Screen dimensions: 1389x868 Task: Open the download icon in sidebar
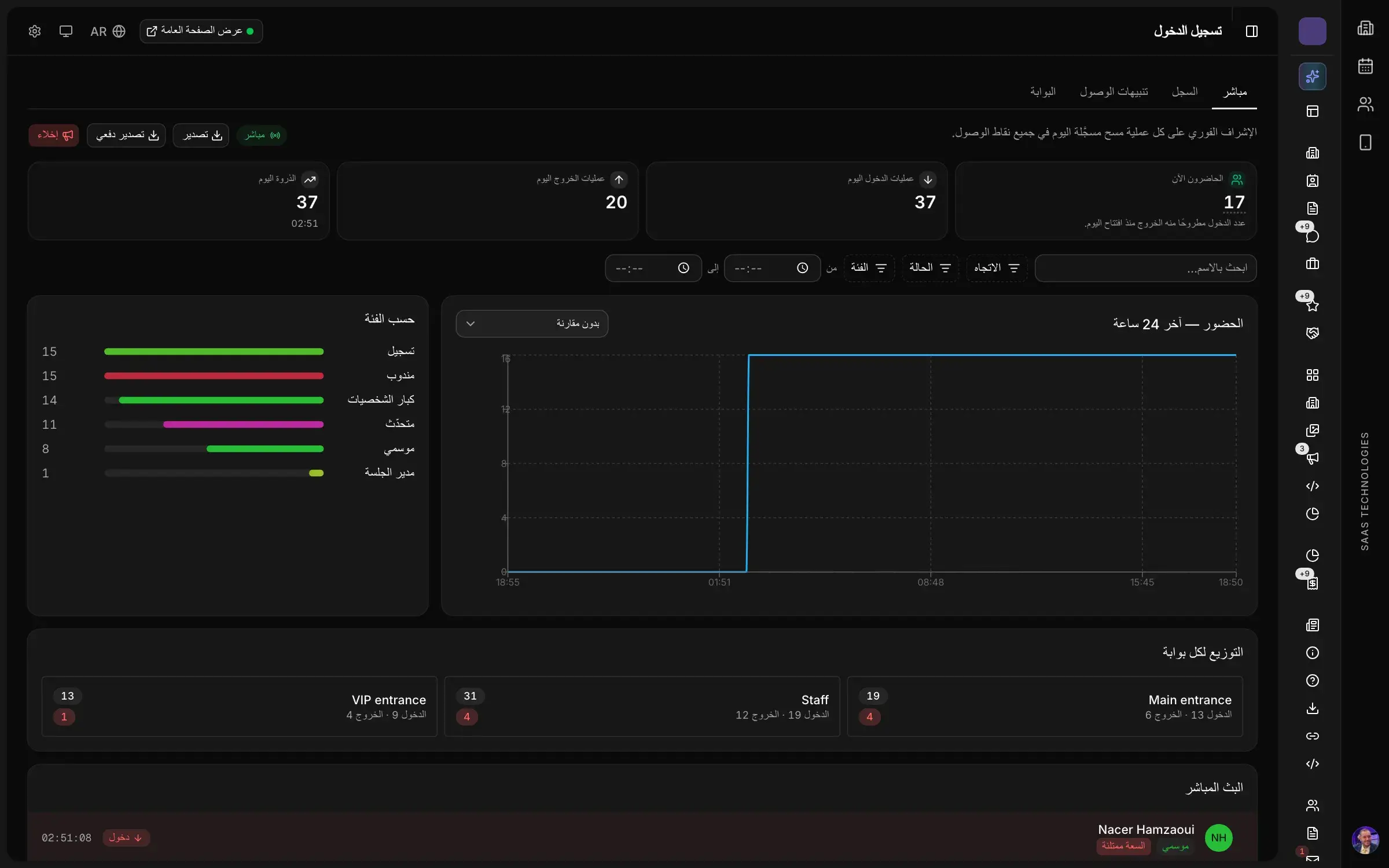point(1312,708)
